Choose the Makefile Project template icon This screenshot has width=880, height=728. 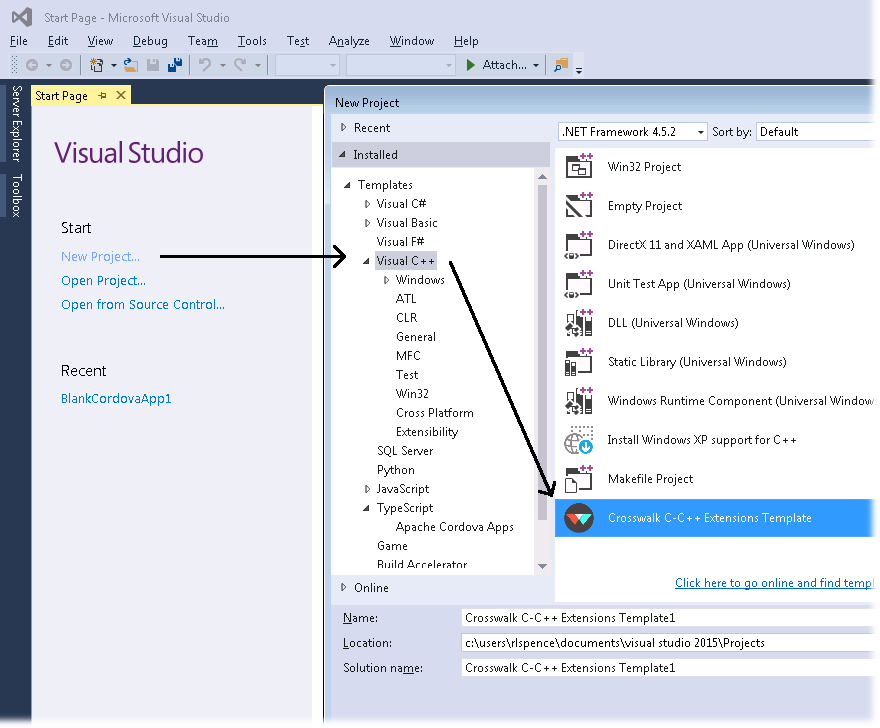coord(579,479)
